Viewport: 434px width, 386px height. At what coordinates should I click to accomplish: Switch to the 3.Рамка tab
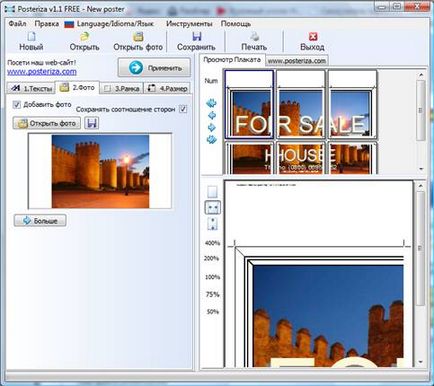point(122,88)
